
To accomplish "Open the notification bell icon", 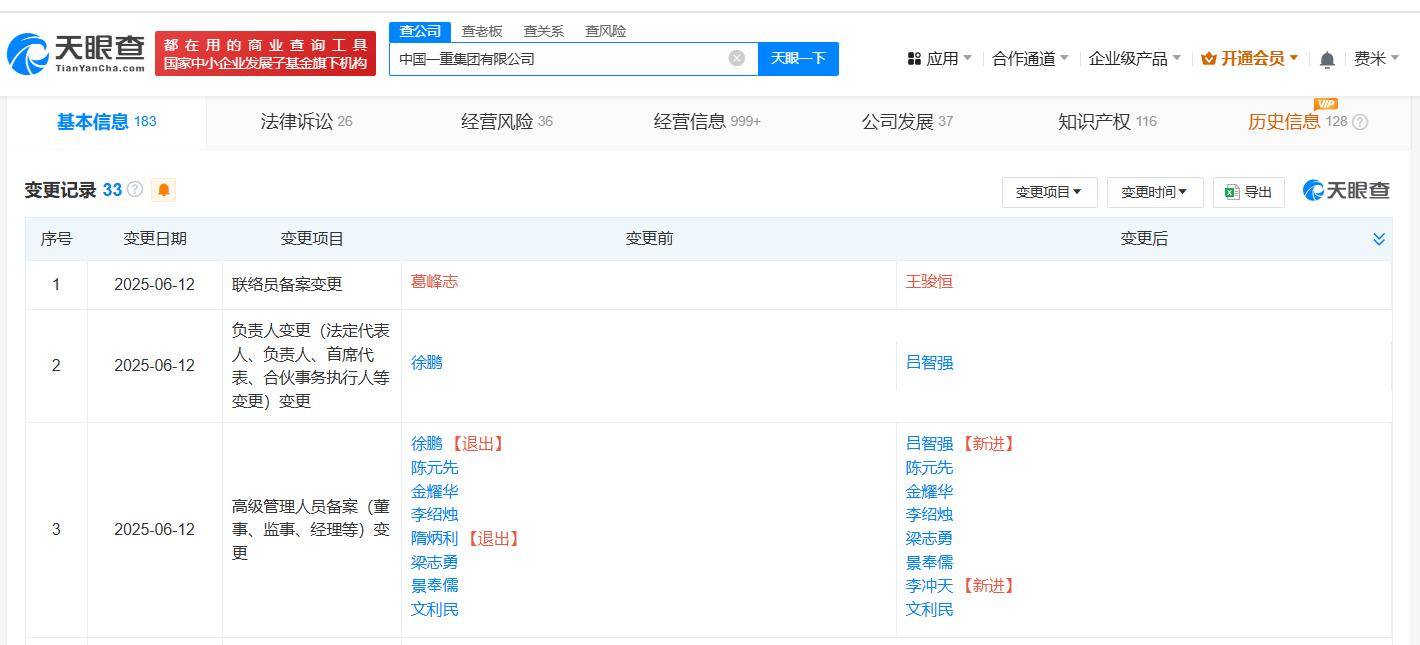I will coord(1327,60).
